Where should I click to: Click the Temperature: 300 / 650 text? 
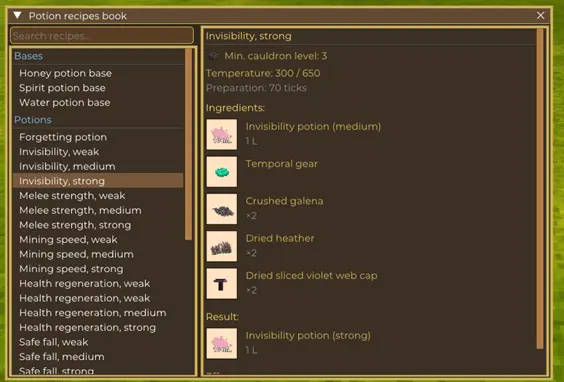(x=263, y=73)
